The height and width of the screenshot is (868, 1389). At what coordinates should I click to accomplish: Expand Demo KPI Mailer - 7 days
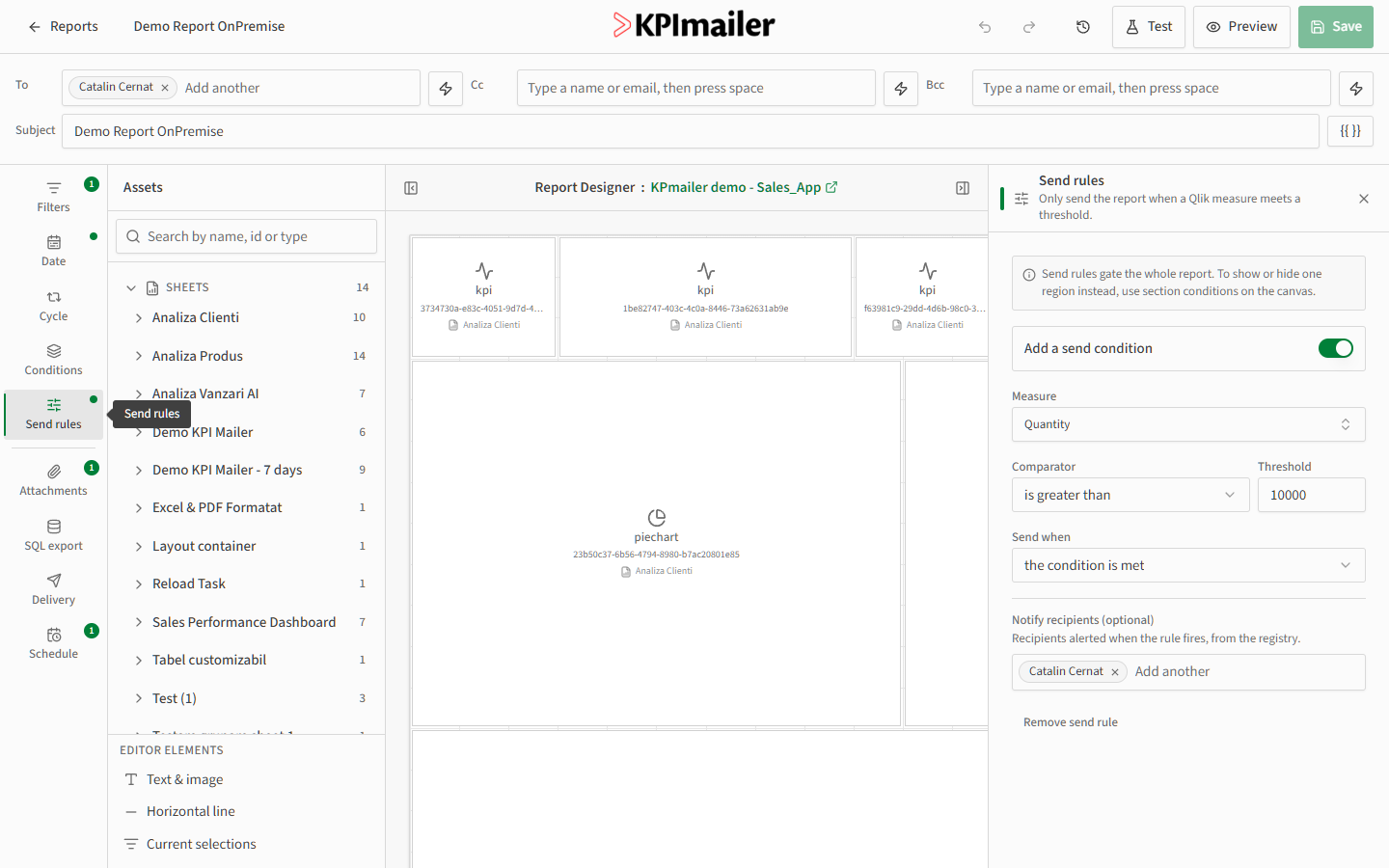pos(139,471)
